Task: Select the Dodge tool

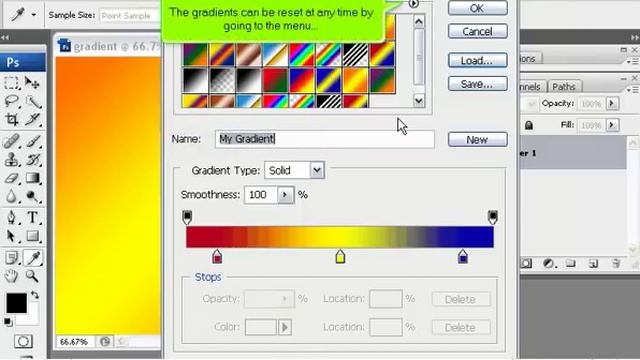Action: pyautogui.click(x=32, y=196)
